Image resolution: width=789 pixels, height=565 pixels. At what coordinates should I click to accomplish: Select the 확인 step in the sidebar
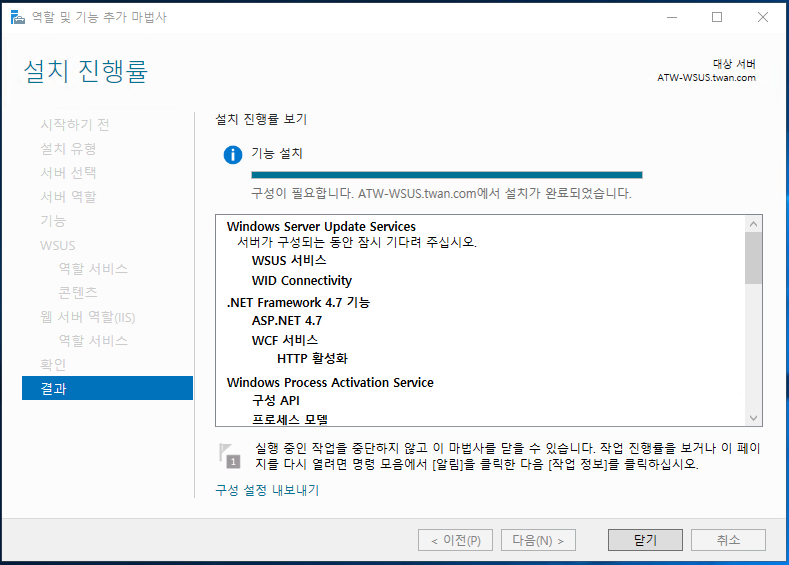(53, 364)
